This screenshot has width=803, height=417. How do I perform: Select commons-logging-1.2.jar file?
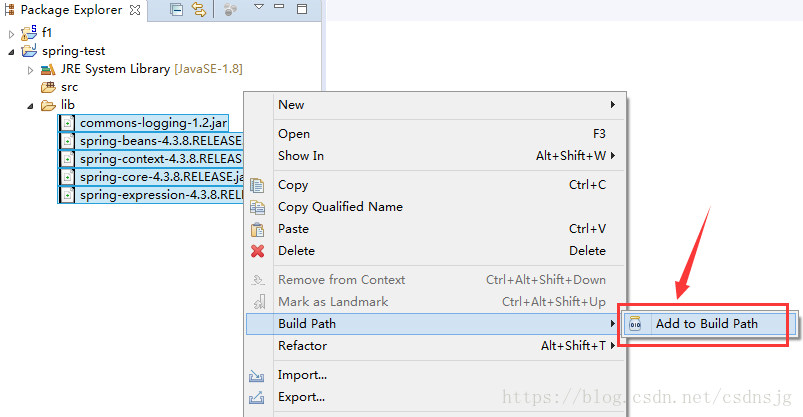tap(153, 123)
